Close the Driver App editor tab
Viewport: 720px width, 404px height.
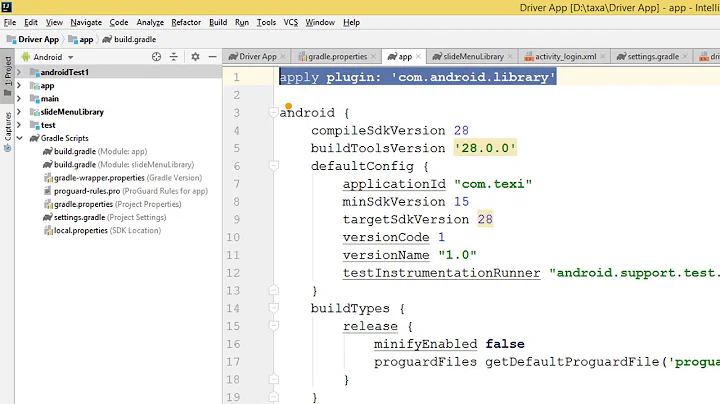(283, 56)
